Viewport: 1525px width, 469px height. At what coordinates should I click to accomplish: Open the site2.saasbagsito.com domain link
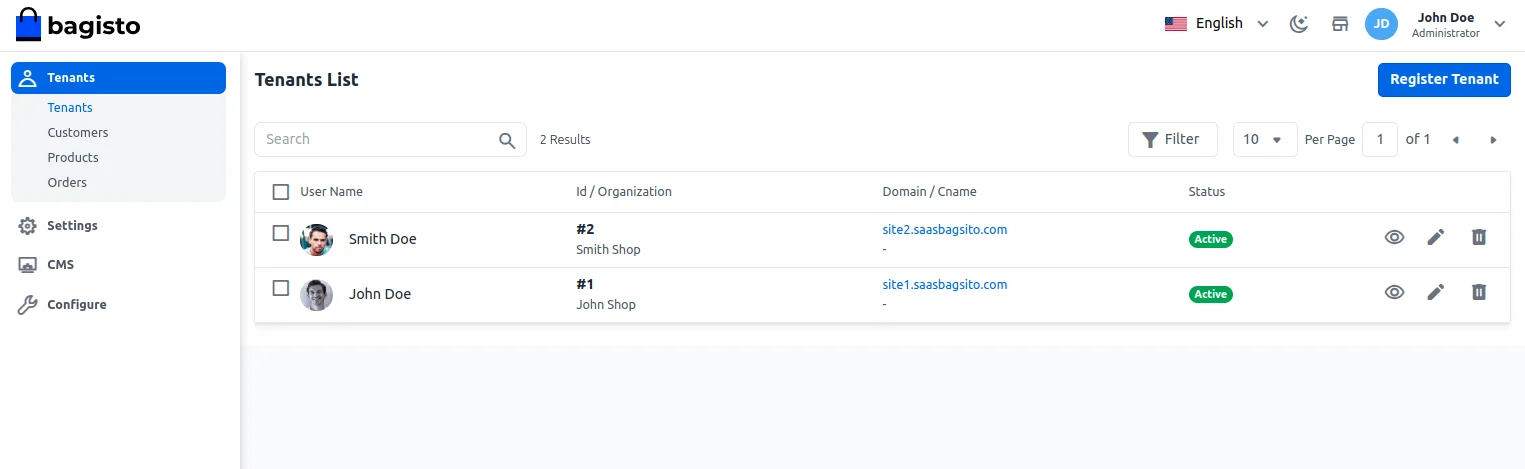click(x=944, y=230)
